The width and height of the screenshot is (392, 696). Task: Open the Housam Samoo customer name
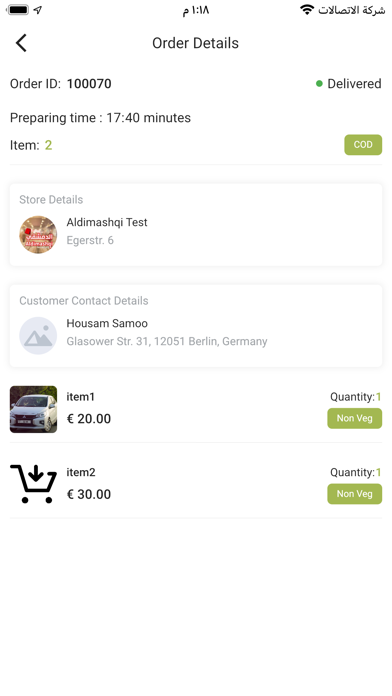[x=107, y=323]
